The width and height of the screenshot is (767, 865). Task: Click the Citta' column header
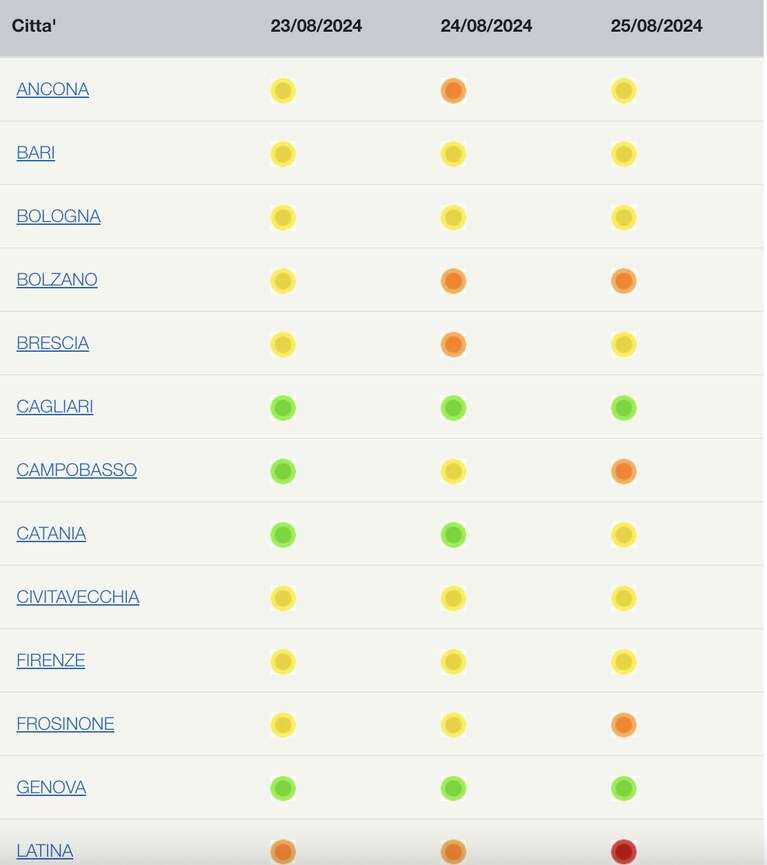click(34, 26)
